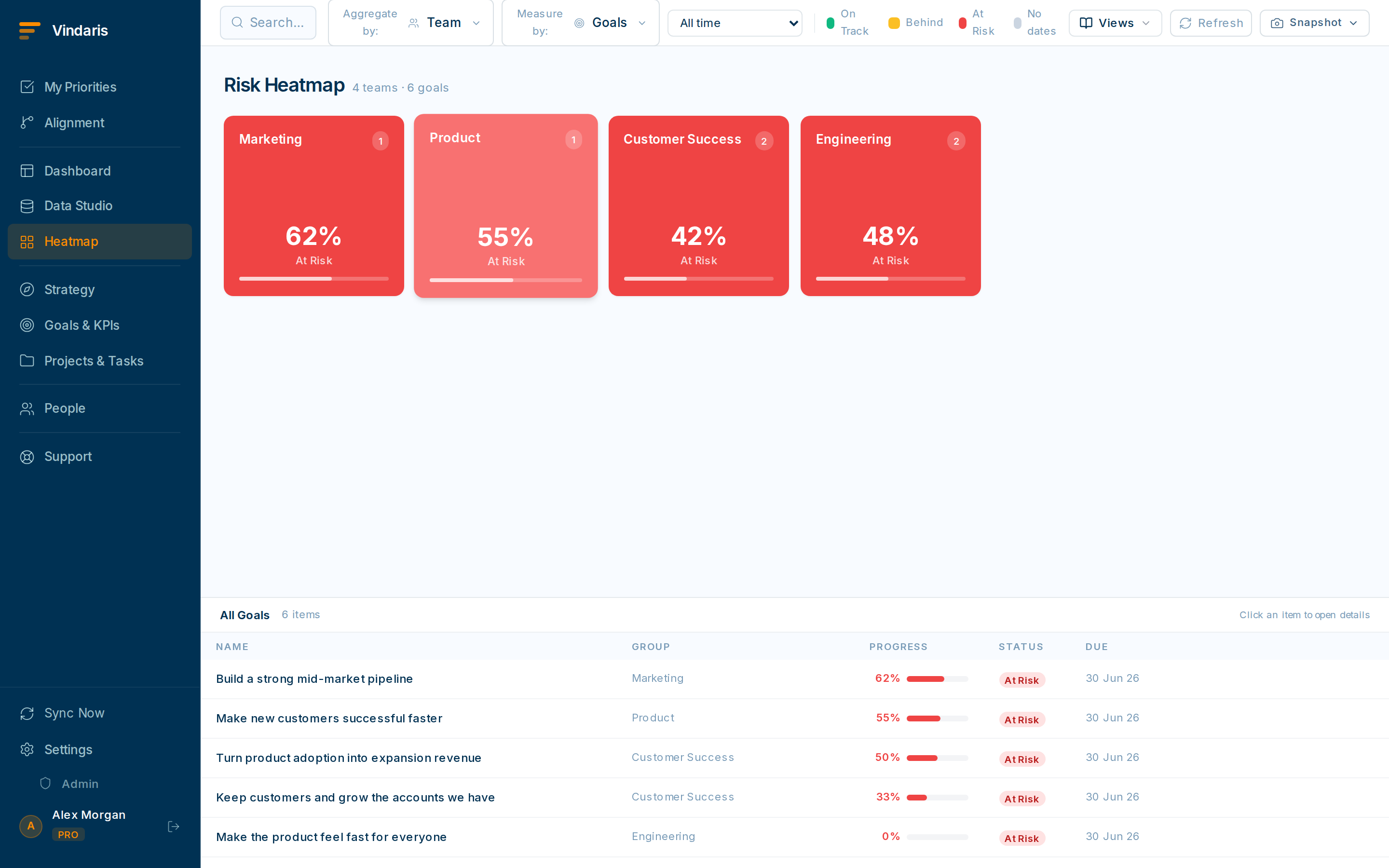Click the Admin shield icon
Screen dimensions: 1389x868
(45, 783)
